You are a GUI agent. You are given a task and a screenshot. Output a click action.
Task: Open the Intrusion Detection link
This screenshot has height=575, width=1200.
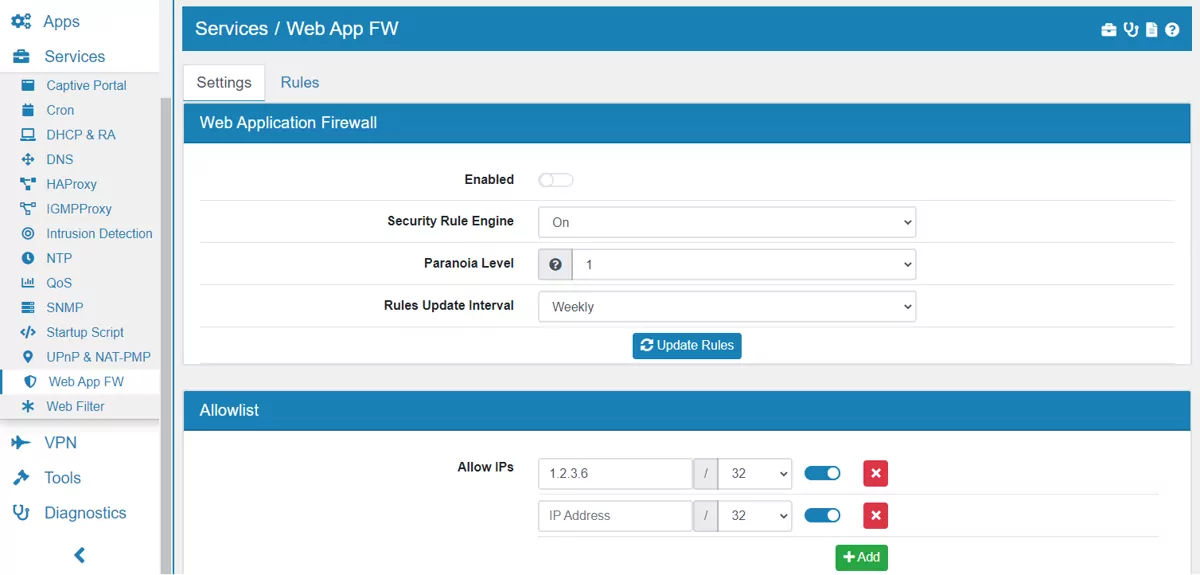[x=99, y=233]
